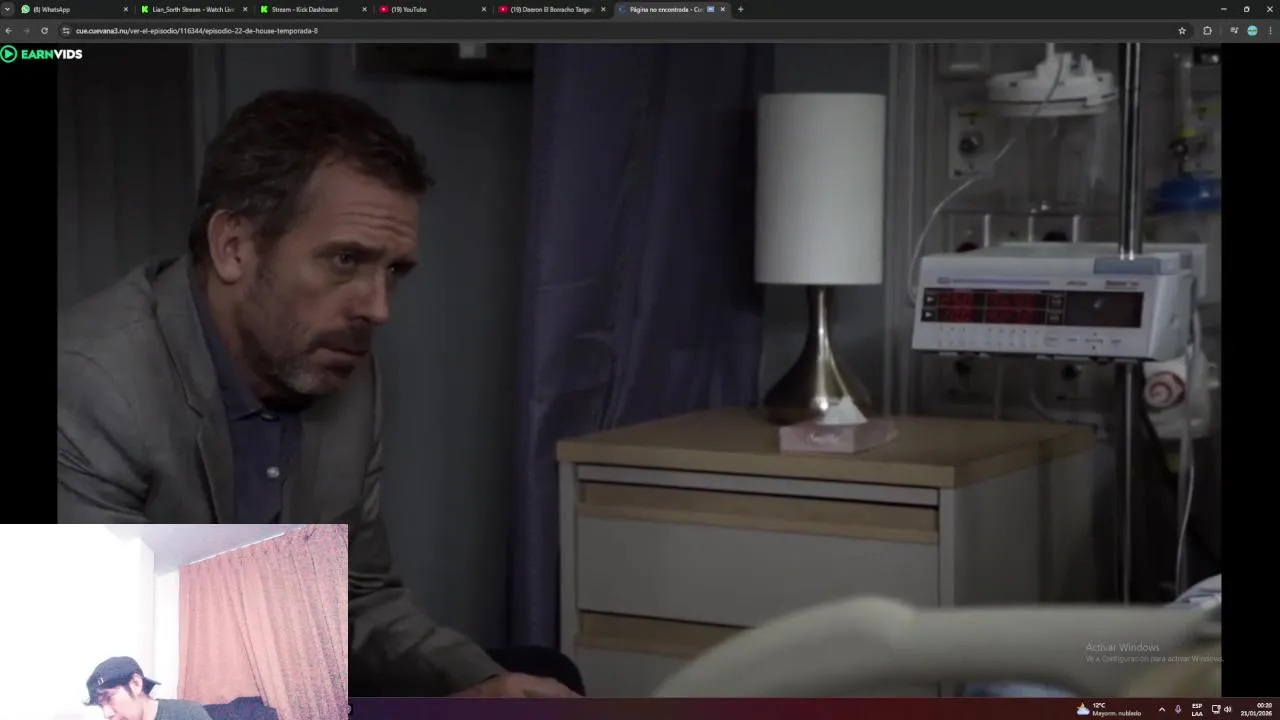
Task: Click the EarnVids logo
Action: (x=42, y=54)
